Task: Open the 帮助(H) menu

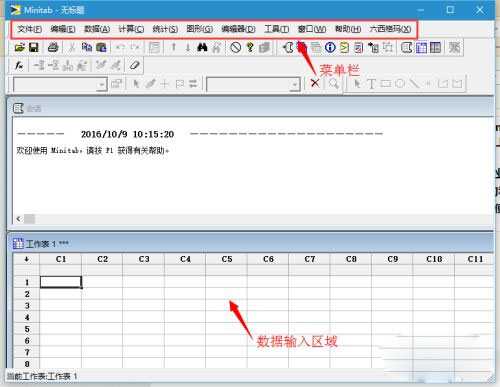Action: click(348, 29)
